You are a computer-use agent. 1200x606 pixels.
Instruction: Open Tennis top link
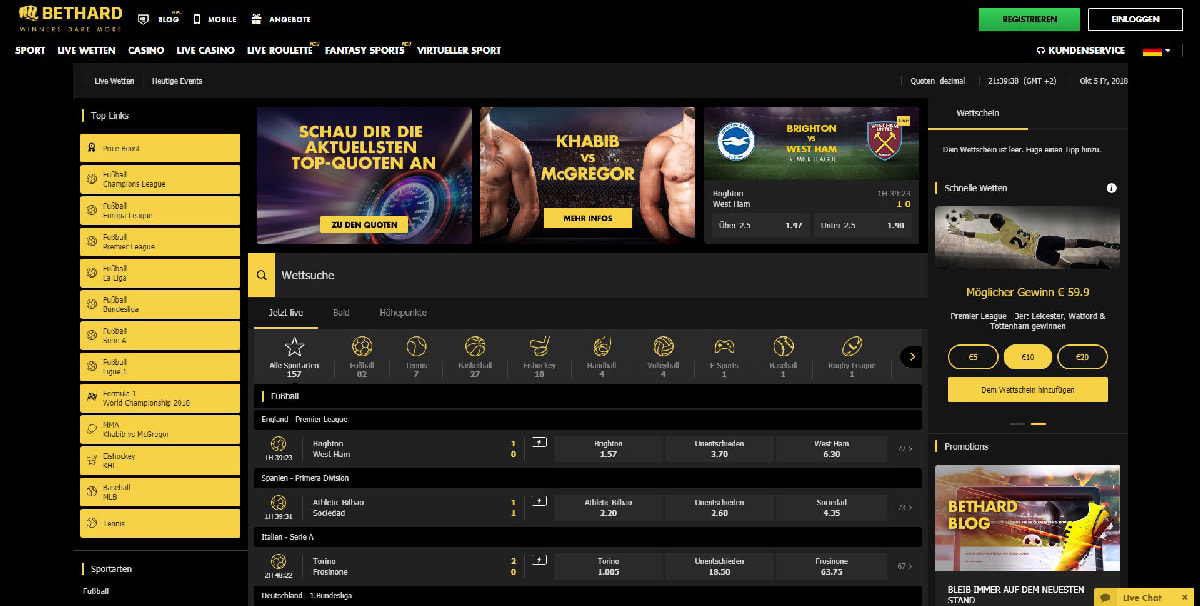[160, 523]
